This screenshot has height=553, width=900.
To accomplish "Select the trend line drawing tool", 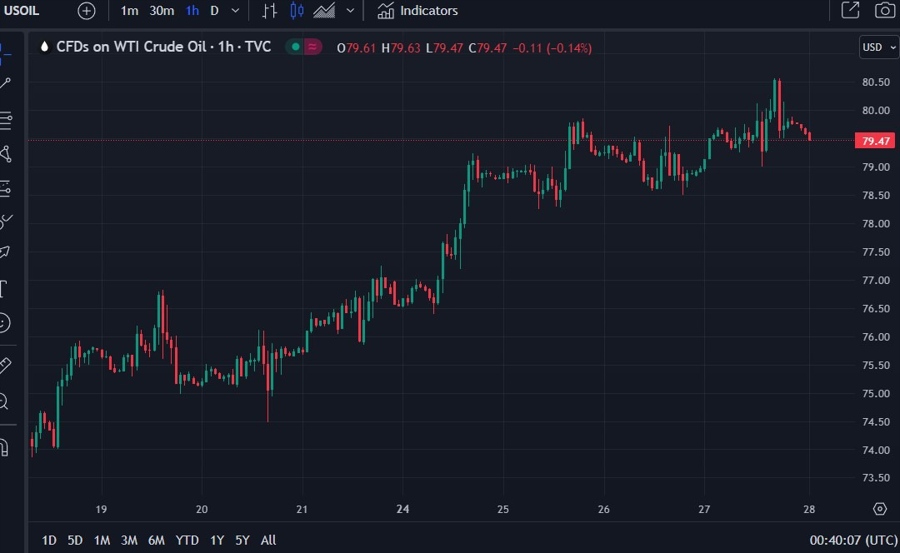I will pos(5,84).
